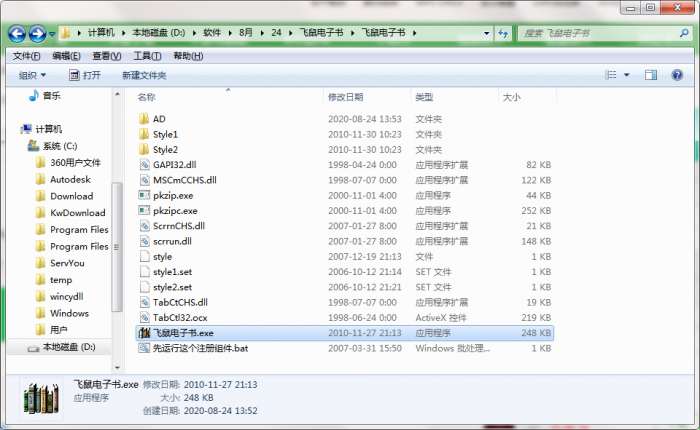Viewport: 700px width, 430px height.
Task: Select the Style2 folder icon
Action: (144, 150)
